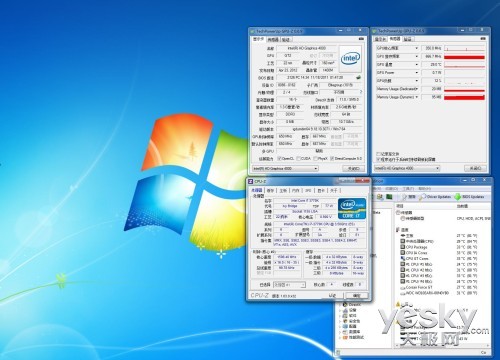Open processor selection dropdown in CPU-Z
The image size is (500, 360).
click(289, 285)
